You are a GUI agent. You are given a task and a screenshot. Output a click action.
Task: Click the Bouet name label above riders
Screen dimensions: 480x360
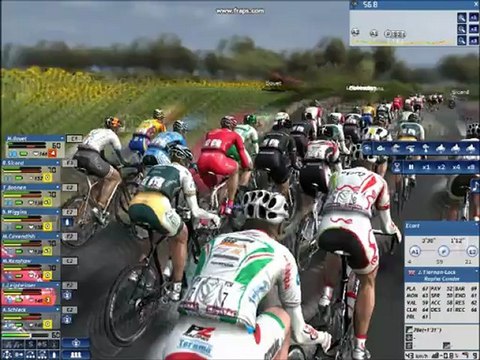(x=273, y=84)
